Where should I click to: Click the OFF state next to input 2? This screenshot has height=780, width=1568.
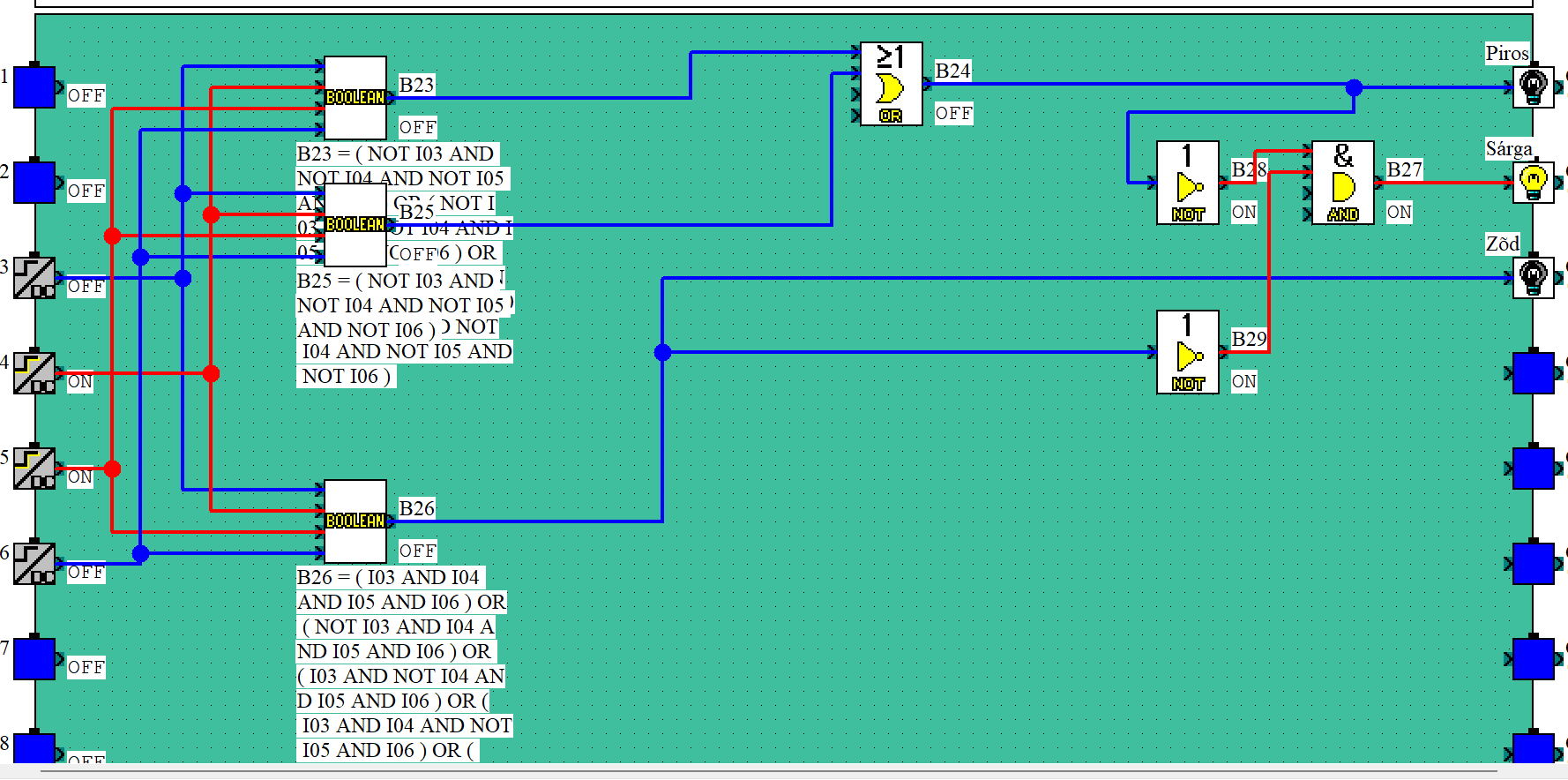(86, 191)
